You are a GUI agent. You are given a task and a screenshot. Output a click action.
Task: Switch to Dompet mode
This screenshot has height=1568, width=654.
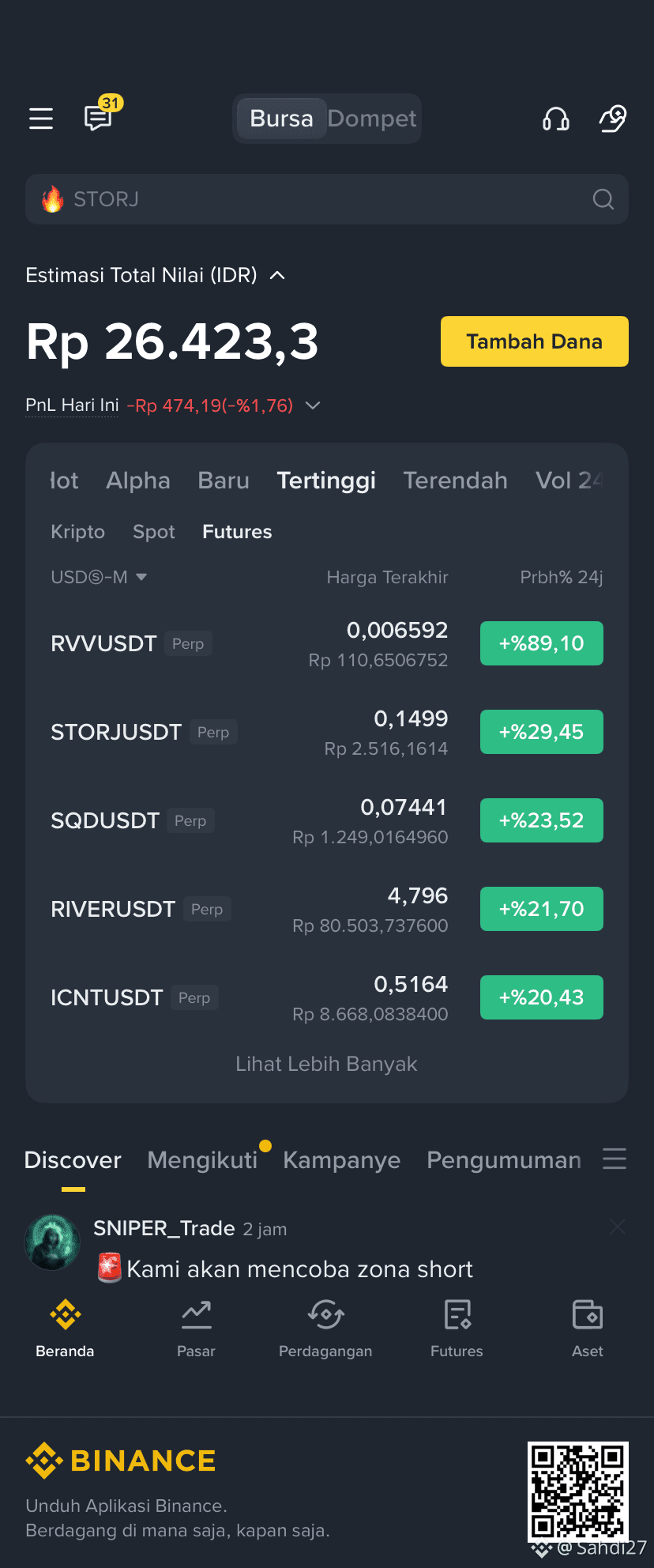coord(371,119)
